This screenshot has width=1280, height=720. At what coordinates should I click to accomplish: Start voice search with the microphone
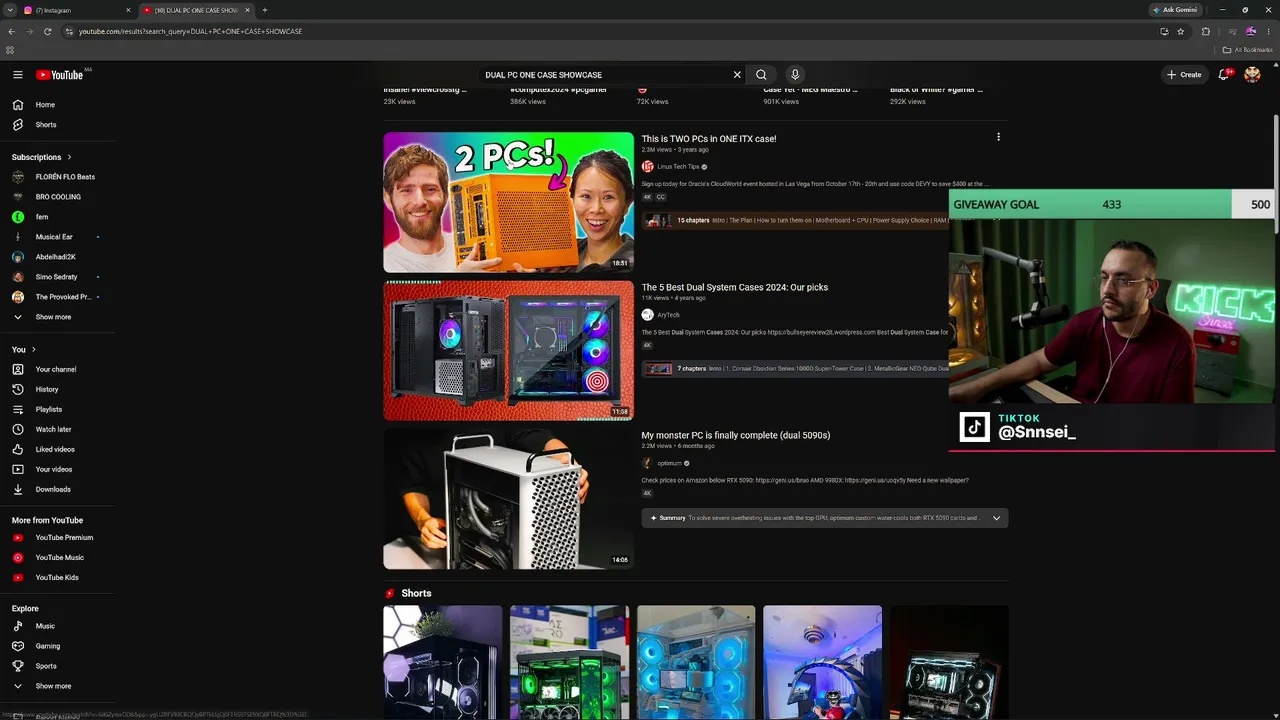(x=795, y=75)
